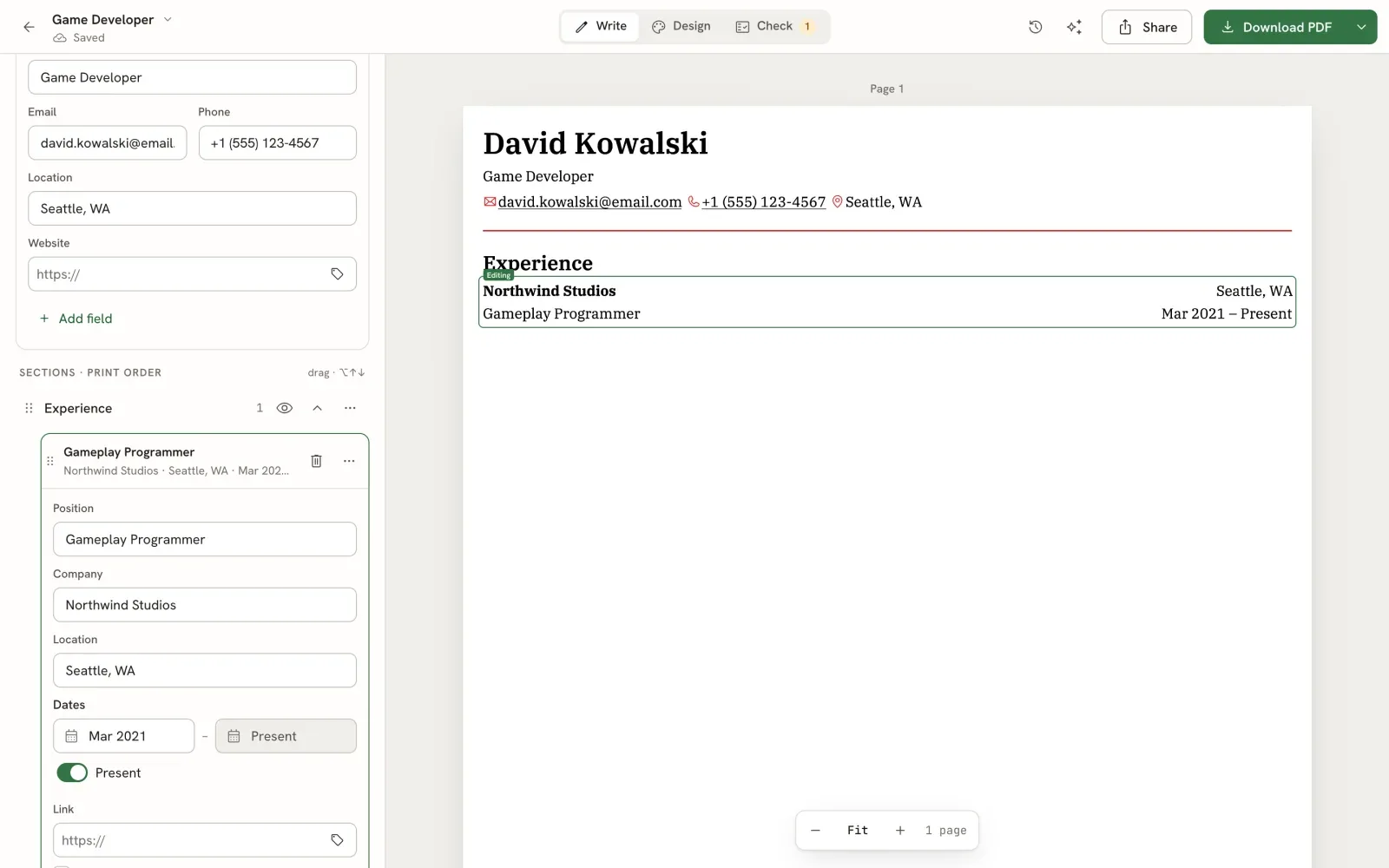This screenshot has height=868, width=1389.
Task: Click Add field button
Action: tap(76, 319)
